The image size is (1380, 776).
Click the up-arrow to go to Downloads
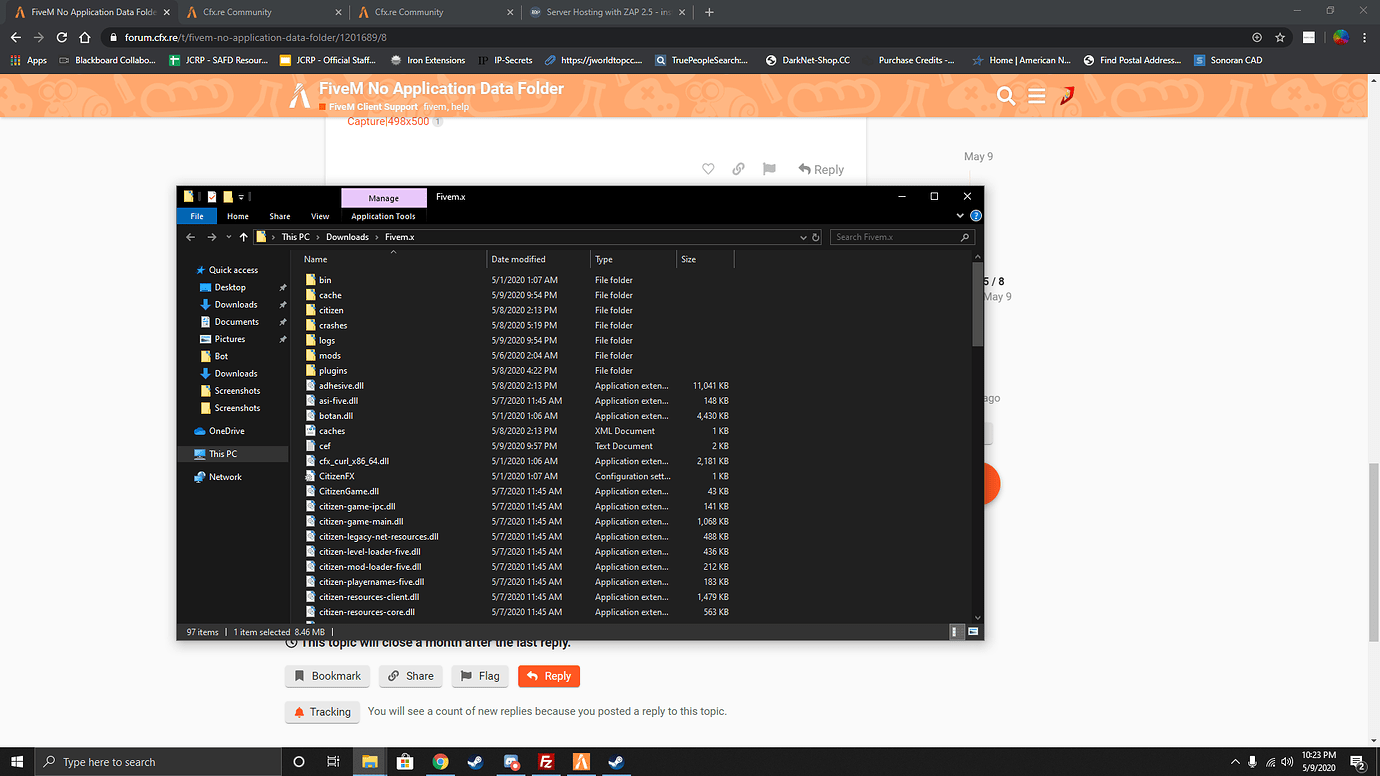click(243, 236)
